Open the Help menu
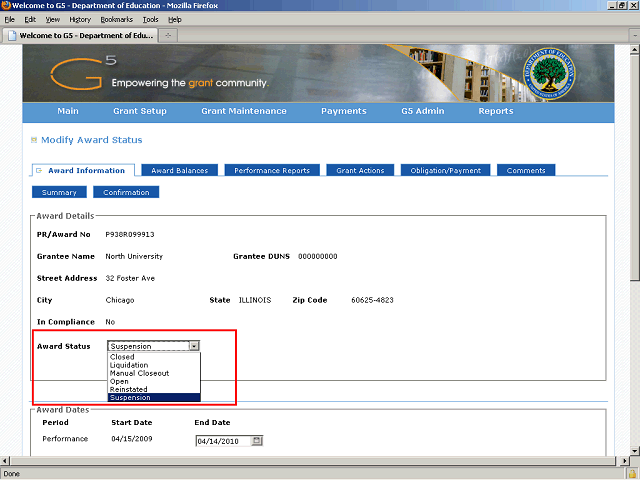640x480 pixels. (175, 20)
